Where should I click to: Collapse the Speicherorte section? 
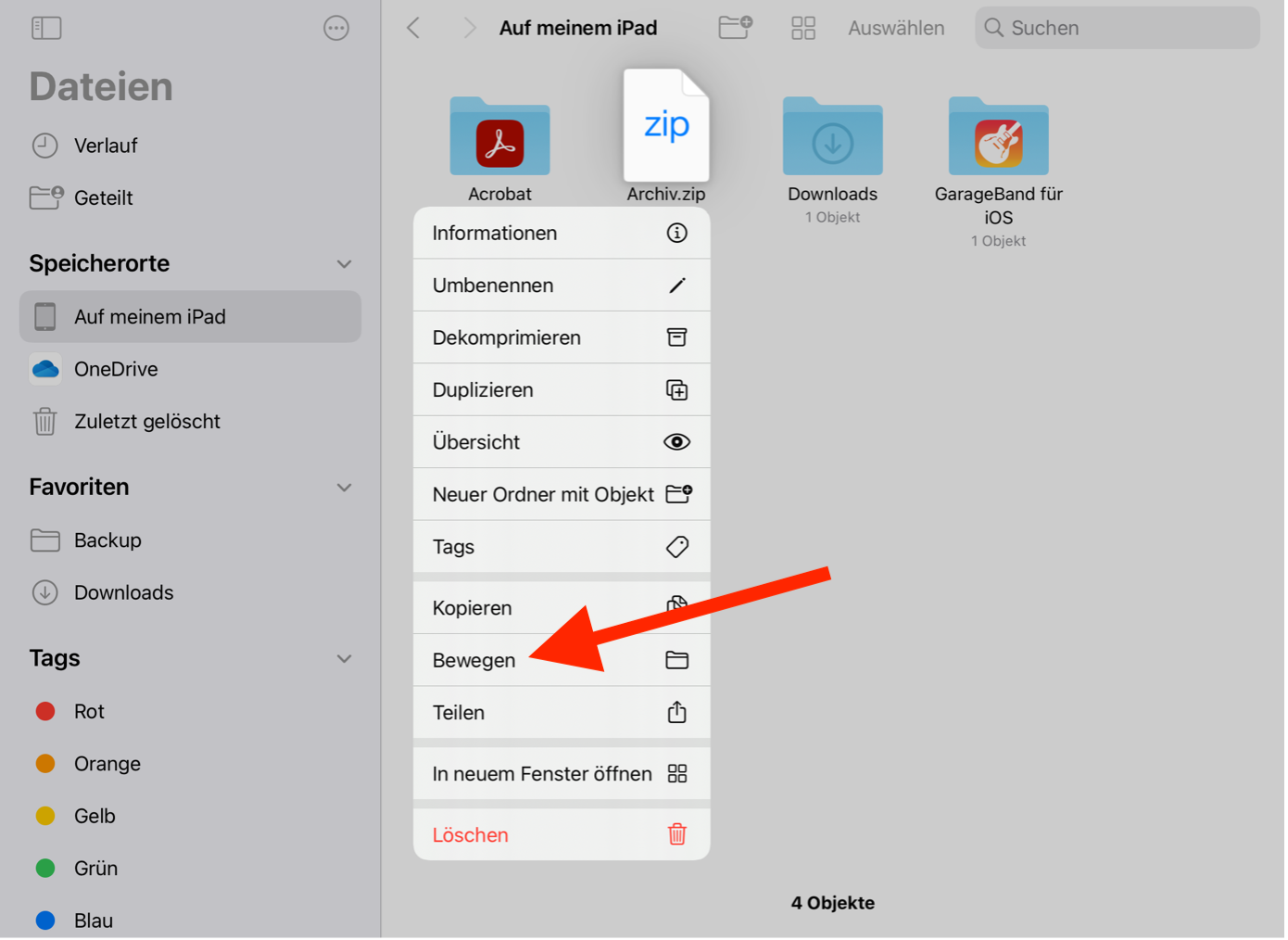(x=344, y=264)
